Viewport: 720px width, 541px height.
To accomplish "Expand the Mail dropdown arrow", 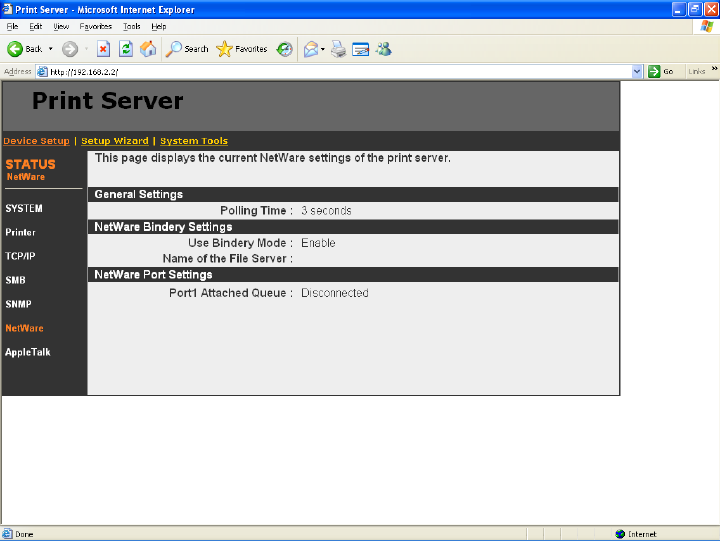I will tap(323, 49).
